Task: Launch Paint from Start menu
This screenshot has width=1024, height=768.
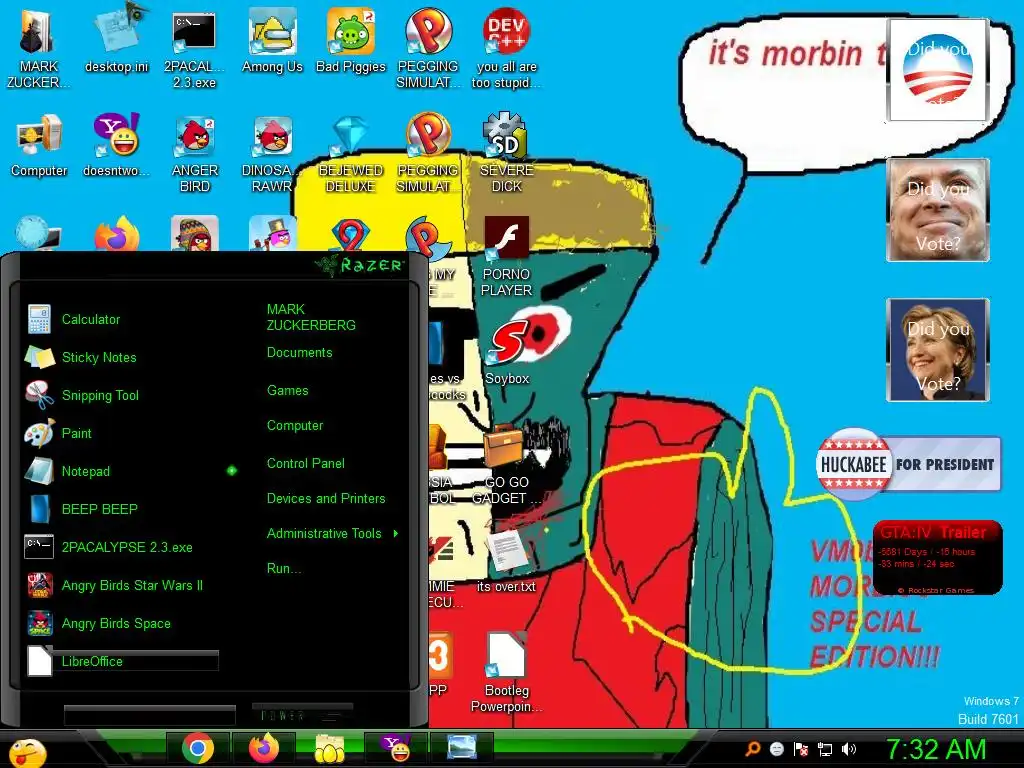Action: pyautogui.click(x=121, y=433)
